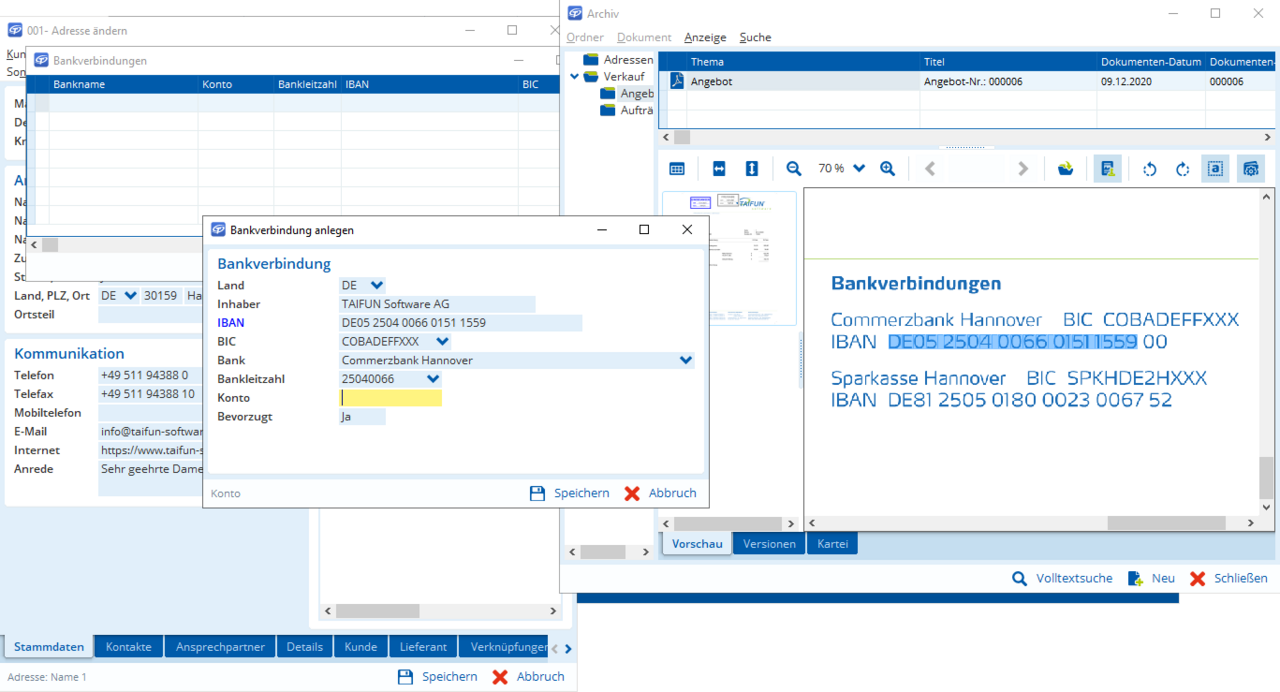1280x692 pixels.
Task: Collapse the Verkauf folder in tree
Action: click(x=575, y=77)
